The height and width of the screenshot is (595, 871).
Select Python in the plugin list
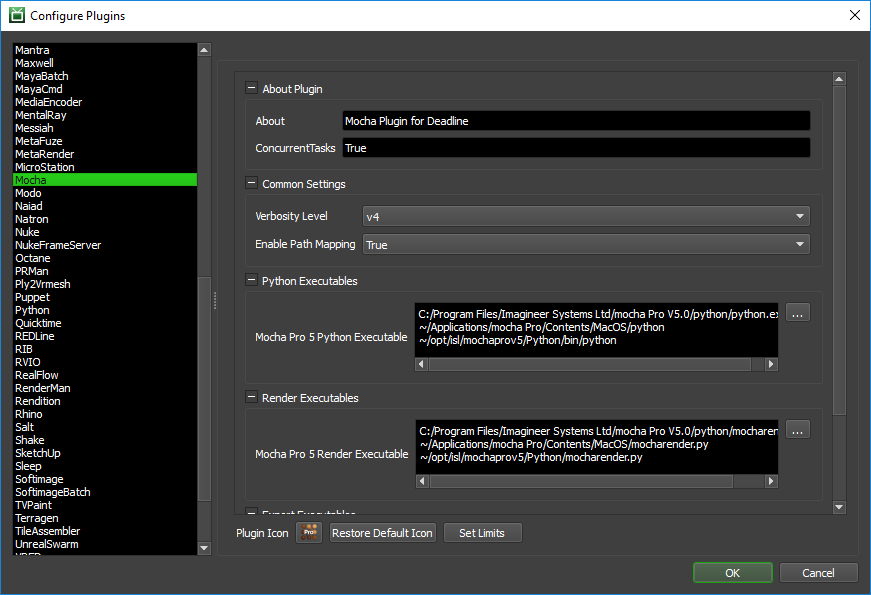pyautogui.click(x=32, y=310)
